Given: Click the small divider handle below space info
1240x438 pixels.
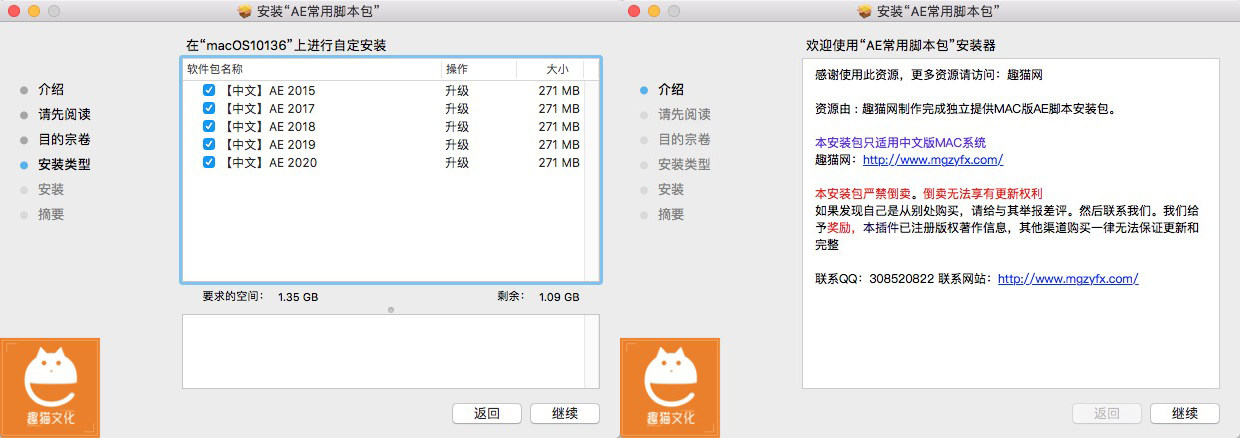Looking at the screenshot, I should click(x=390, y=310).
